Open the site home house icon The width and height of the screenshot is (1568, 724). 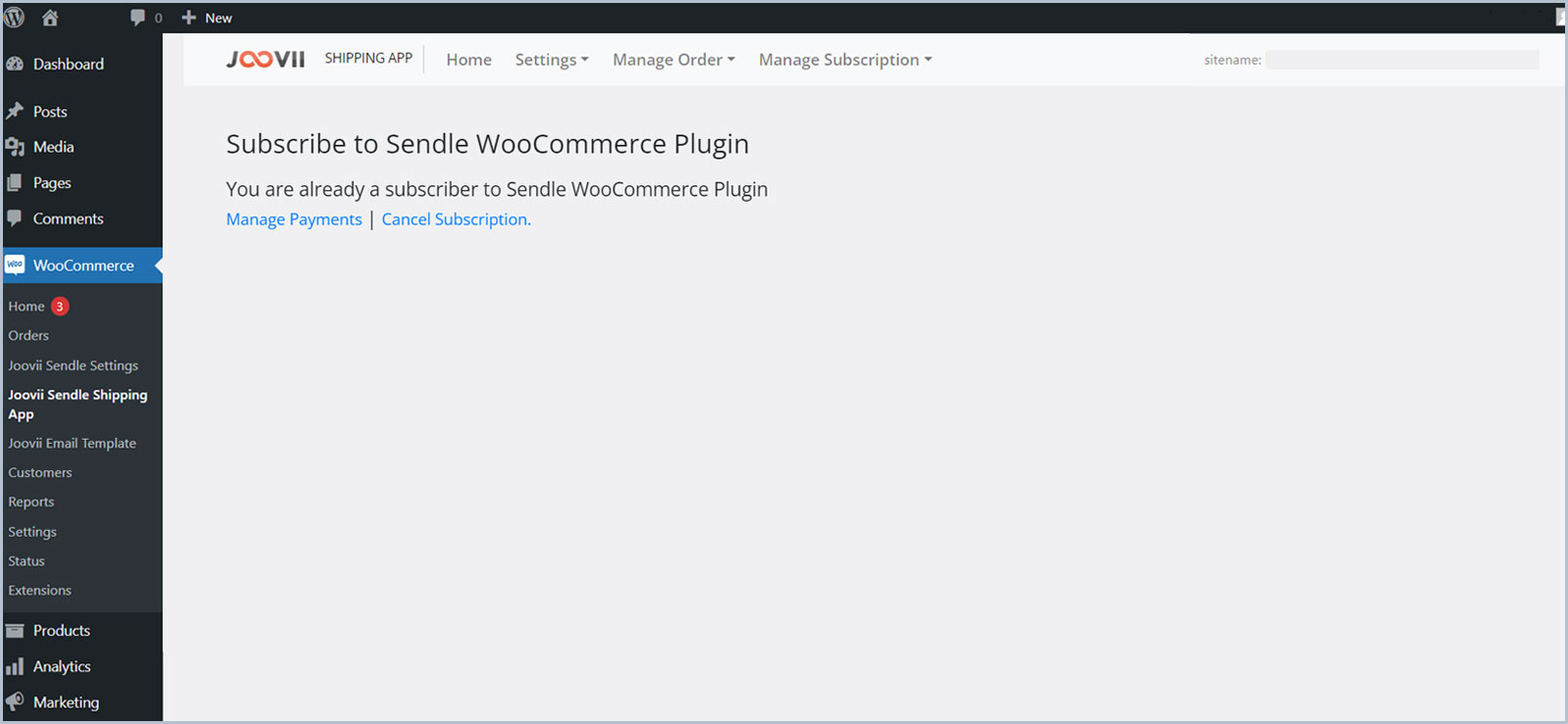[50, 18]
